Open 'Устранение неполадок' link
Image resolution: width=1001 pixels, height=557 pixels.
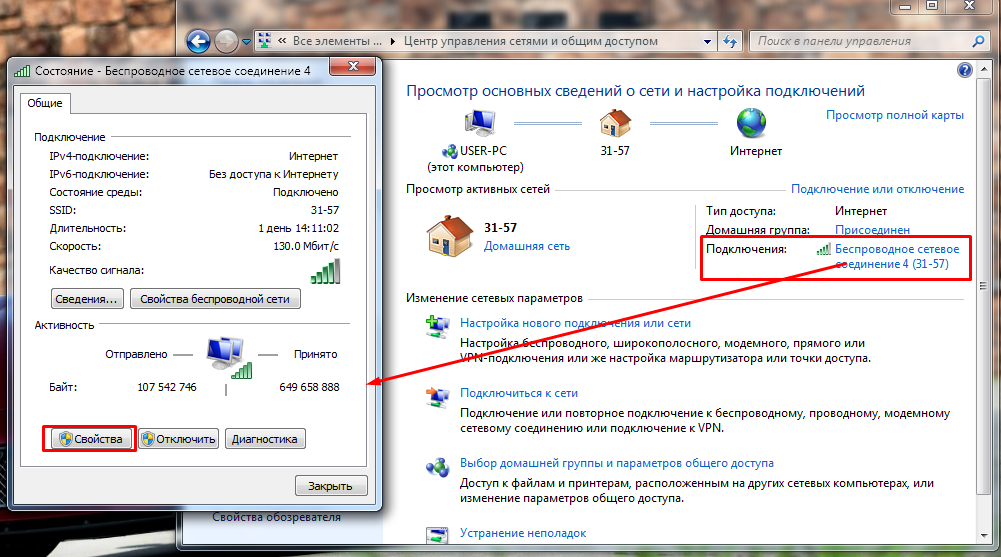[523, 533]
